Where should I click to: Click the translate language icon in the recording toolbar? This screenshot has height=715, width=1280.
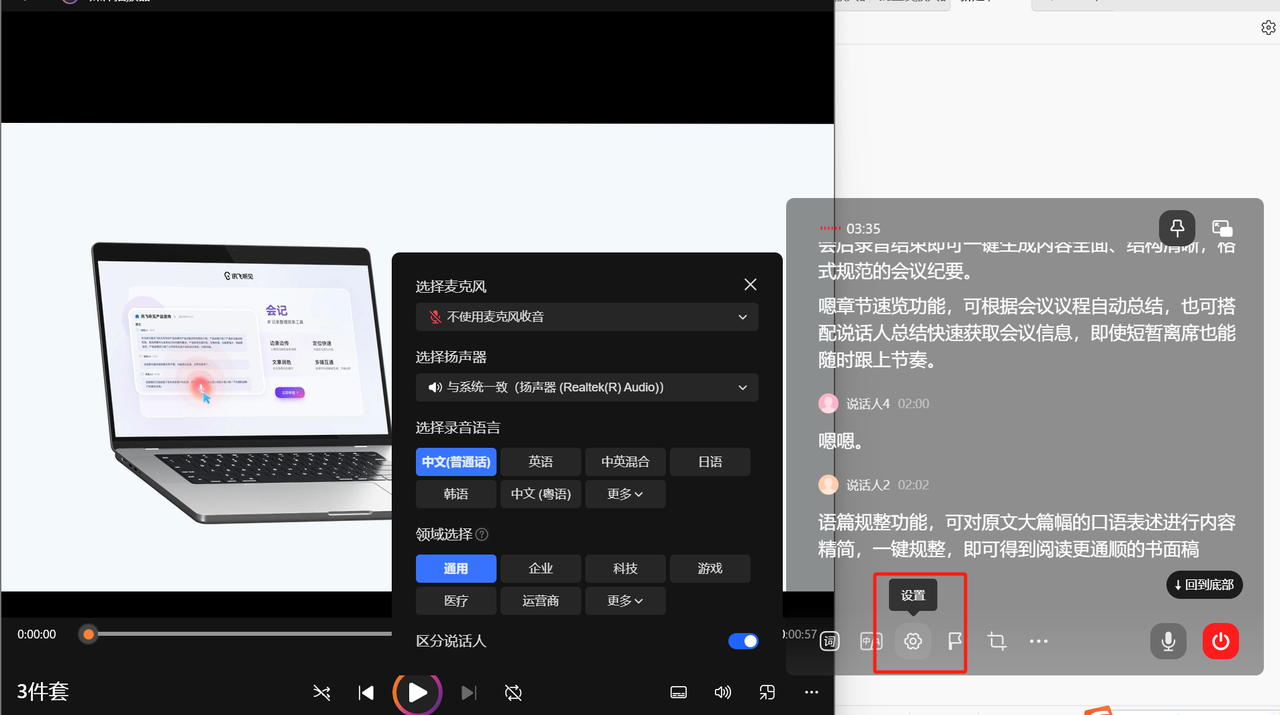pos(871,641)
